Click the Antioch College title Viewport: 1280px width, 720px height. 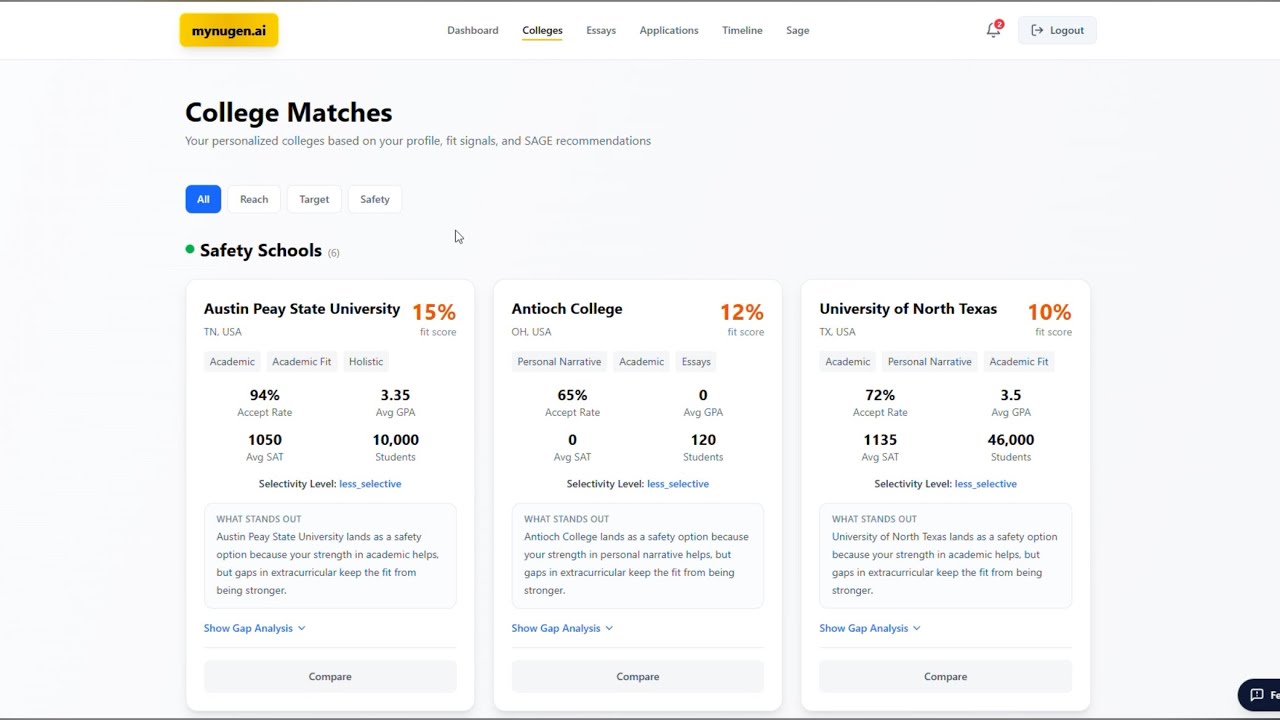tap(567, 309)
